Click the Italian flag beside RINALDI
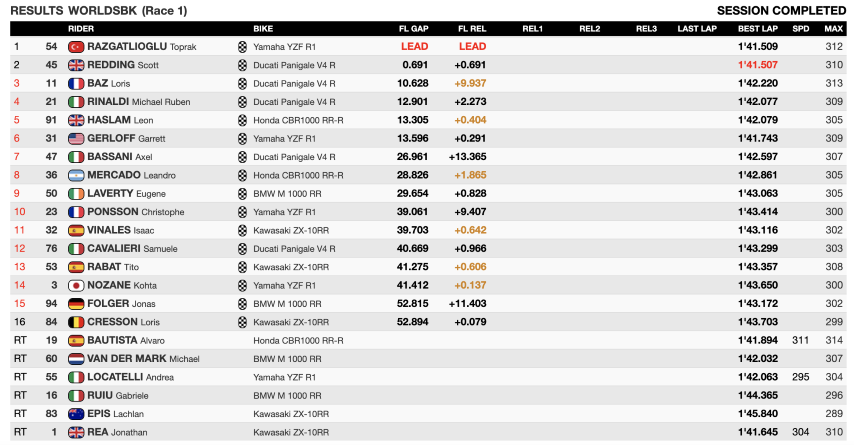 click(x=76, y=102)
